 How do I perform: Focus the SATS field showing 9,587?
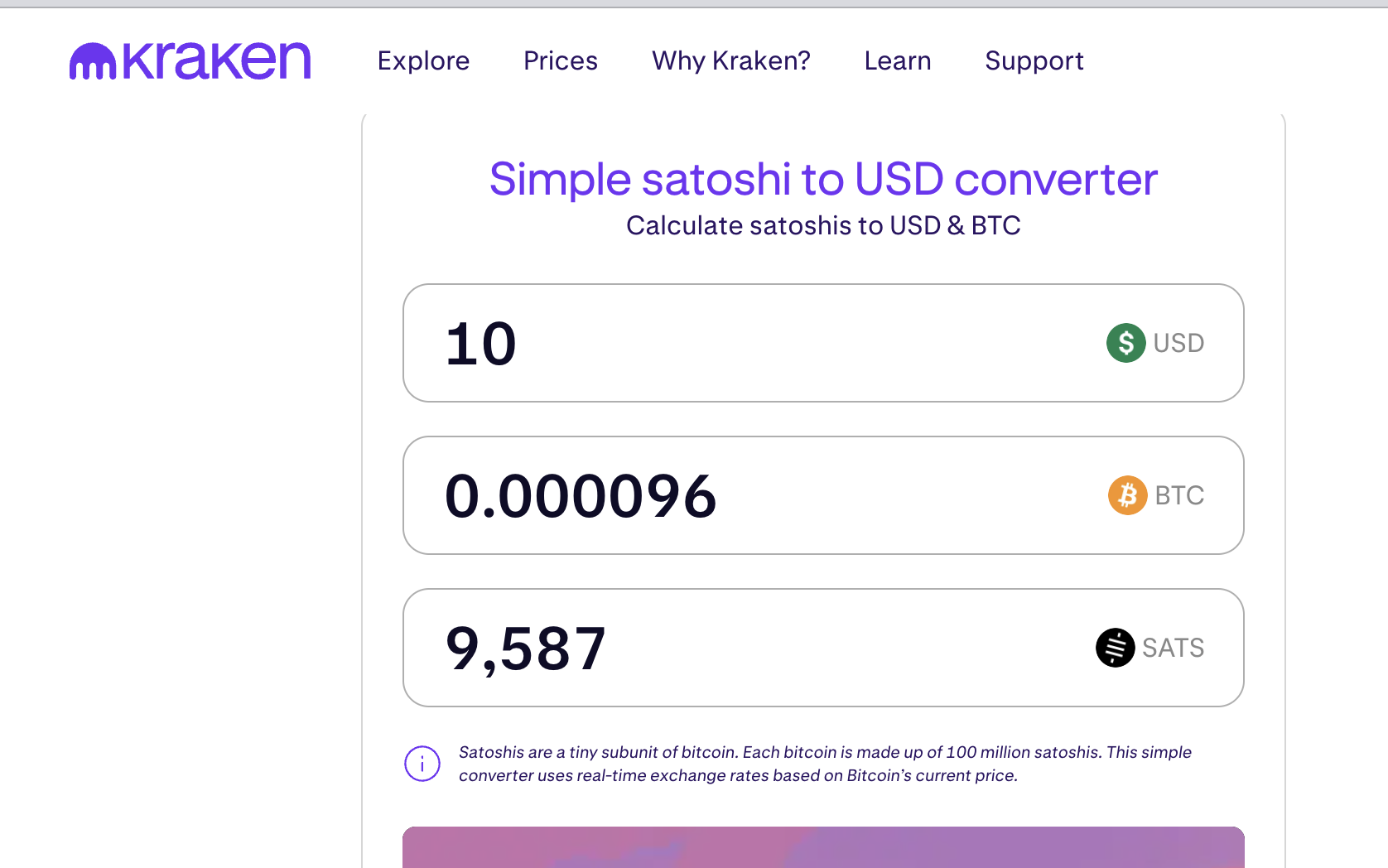(x=823, y=648)
